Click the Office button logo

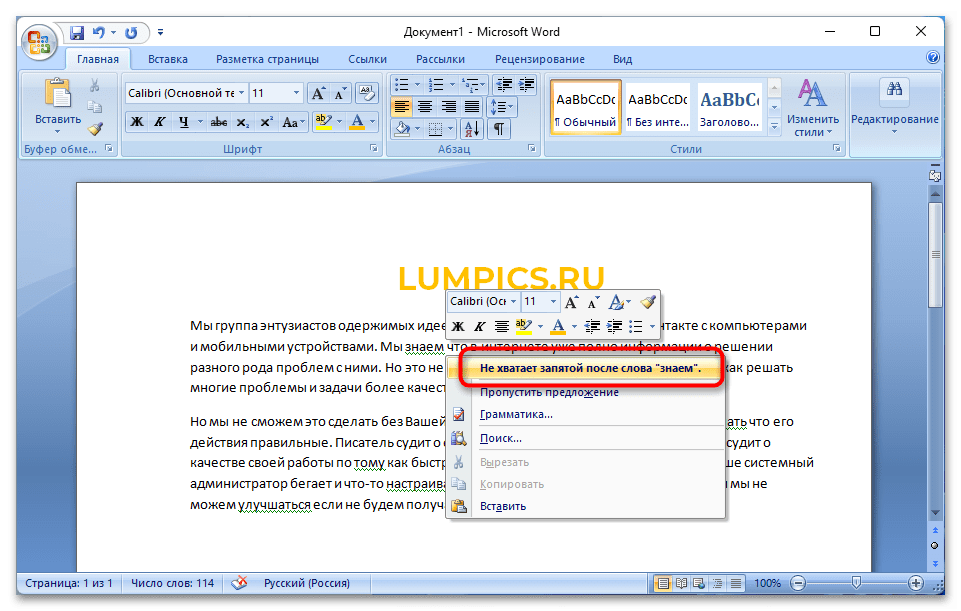point(40,42)
